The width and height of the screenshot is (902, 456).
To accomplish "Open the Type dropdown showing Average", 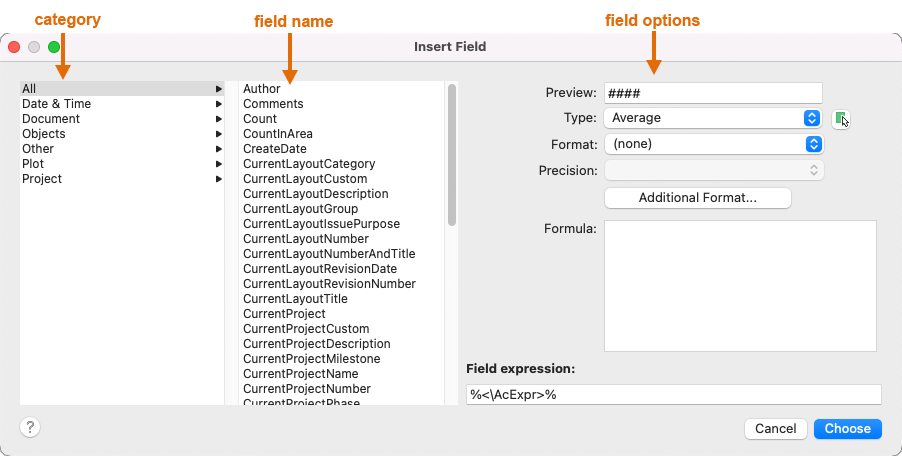I will point(713,118).
